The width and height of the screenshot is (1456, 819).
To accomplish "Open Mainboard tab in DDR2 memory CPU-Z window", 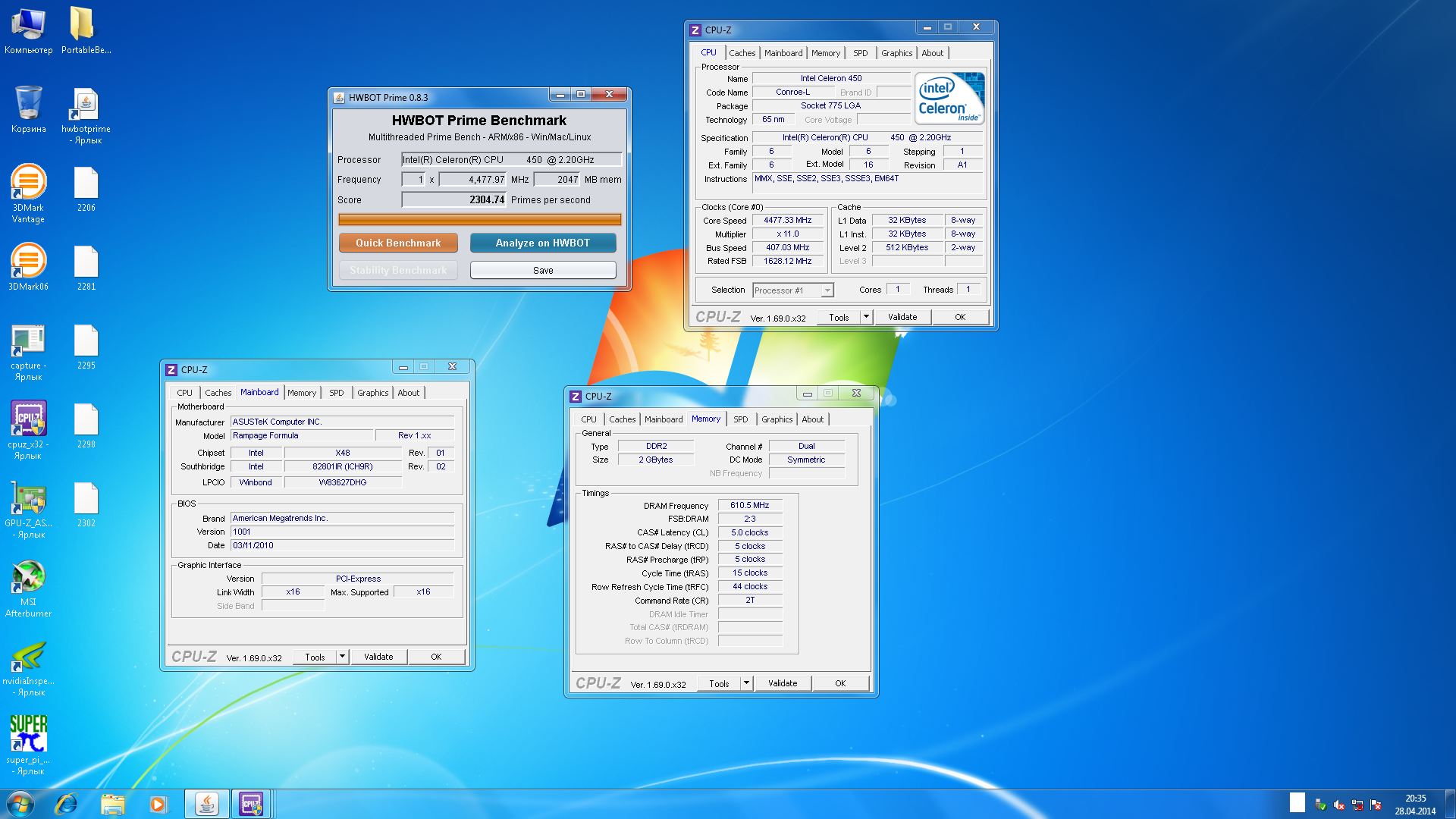I will [x=664, y=419].
